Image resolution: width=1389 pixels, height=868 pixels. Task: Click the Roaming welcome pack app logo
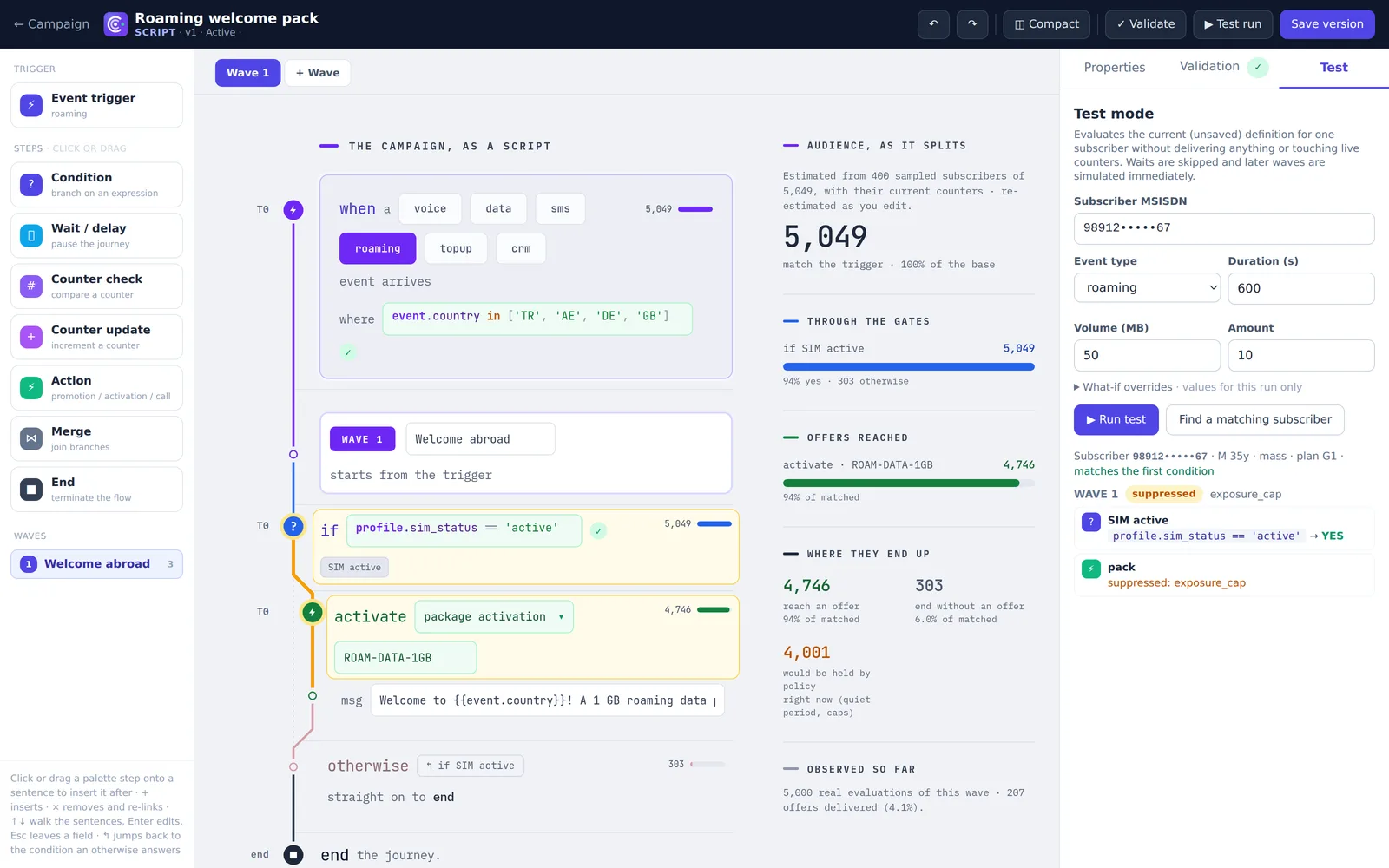(115, 24)
